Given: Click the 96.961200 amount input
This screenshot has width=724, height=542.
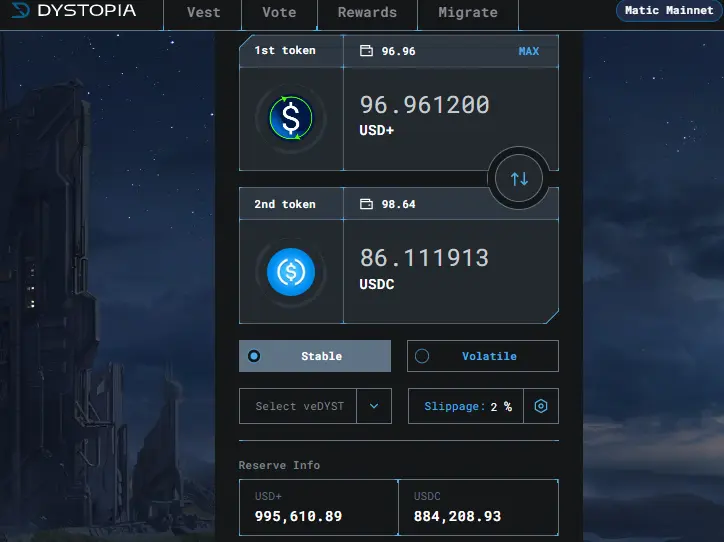Looking at the screenshot, I should 424,105.
